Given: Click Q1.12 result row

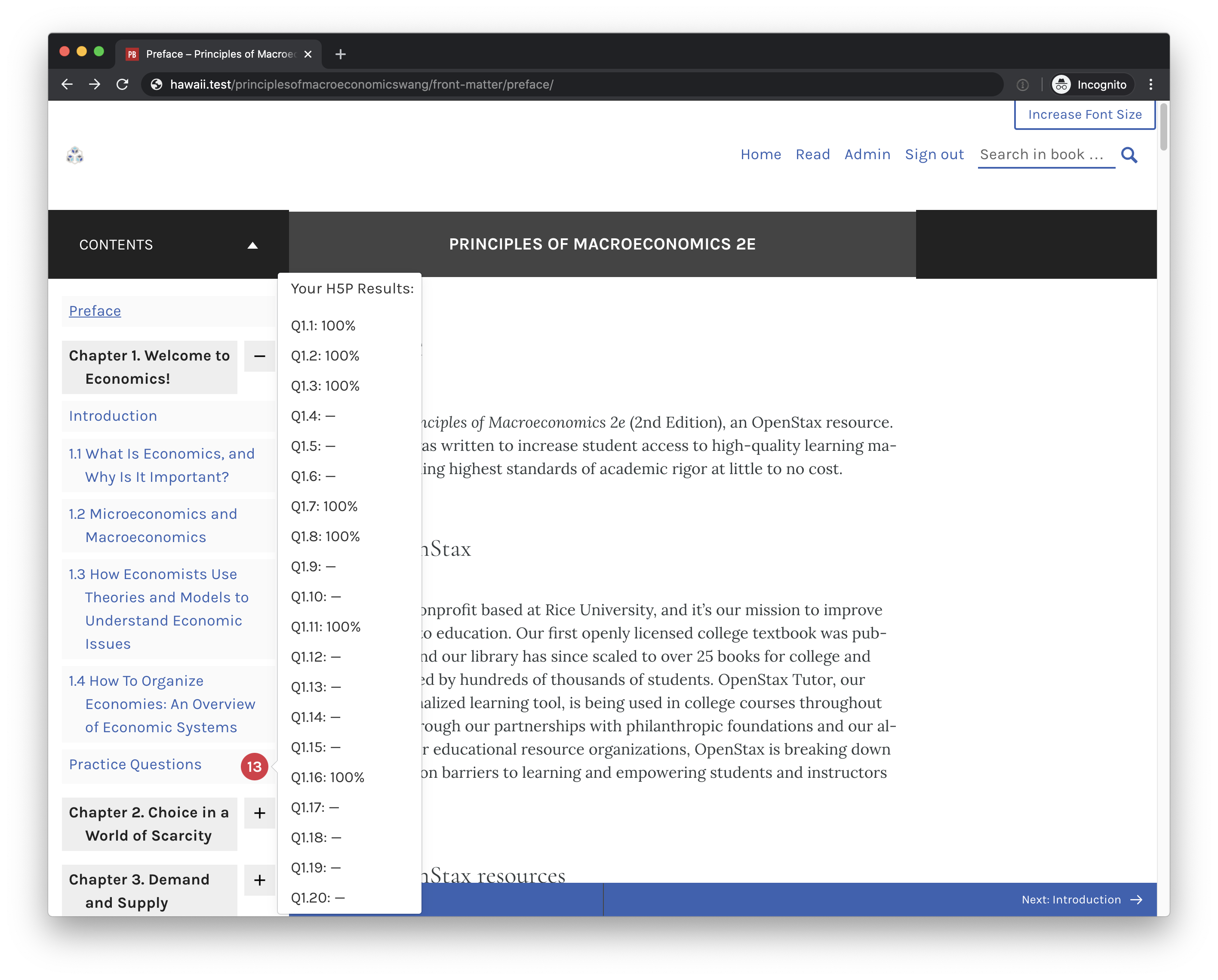Looking at the screenshot, I should point(316,657).
